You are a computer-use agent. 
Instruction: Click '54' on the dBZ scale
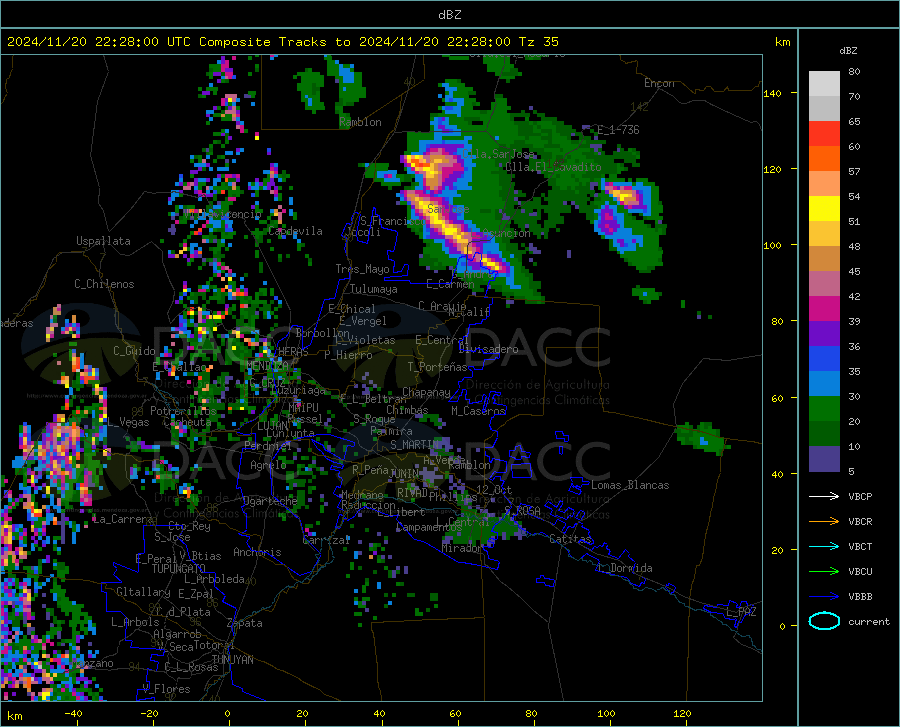(x=854, y=197)
